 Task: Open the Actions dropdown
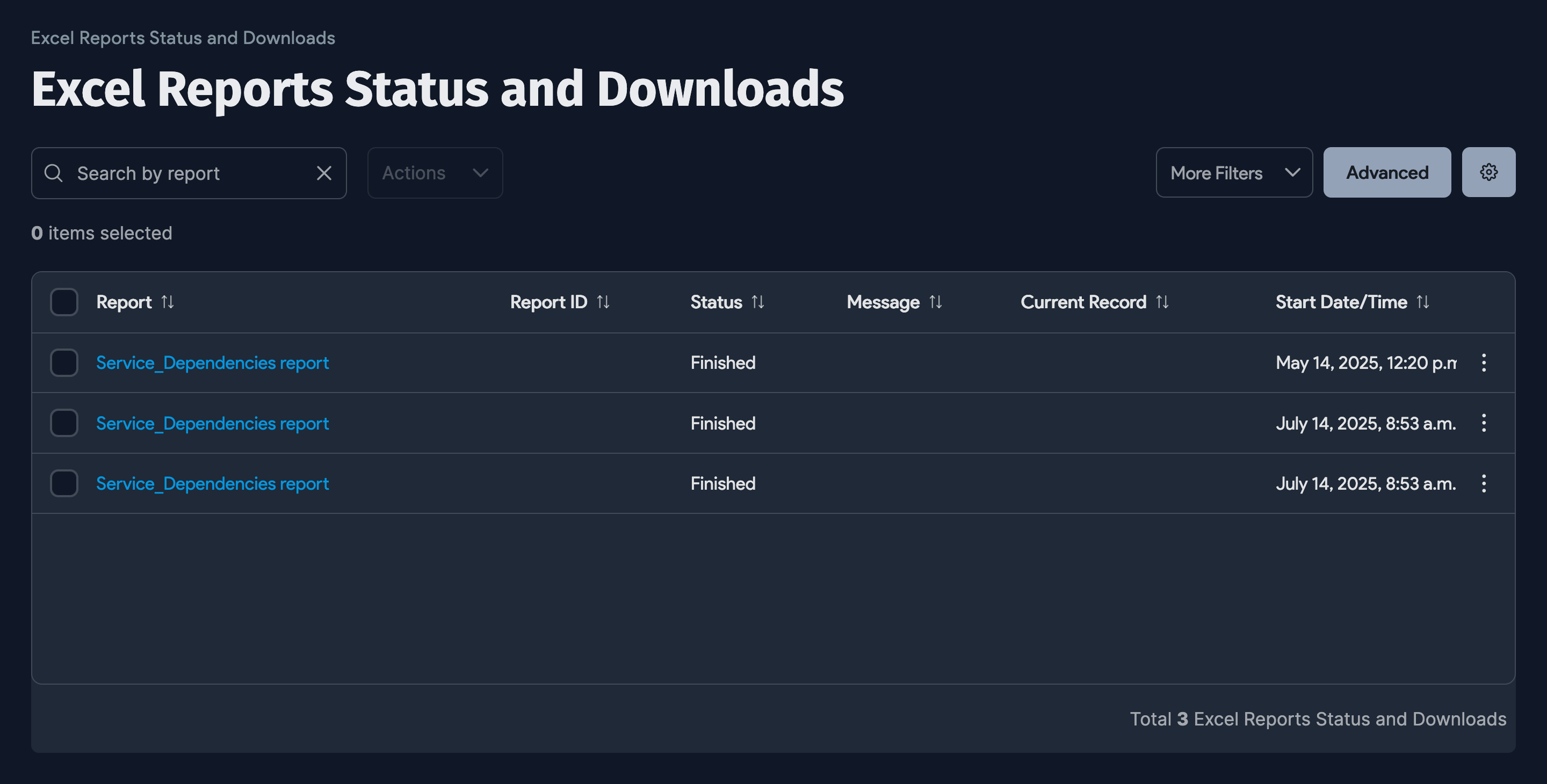pyautogui.click(x=434, y=173)
